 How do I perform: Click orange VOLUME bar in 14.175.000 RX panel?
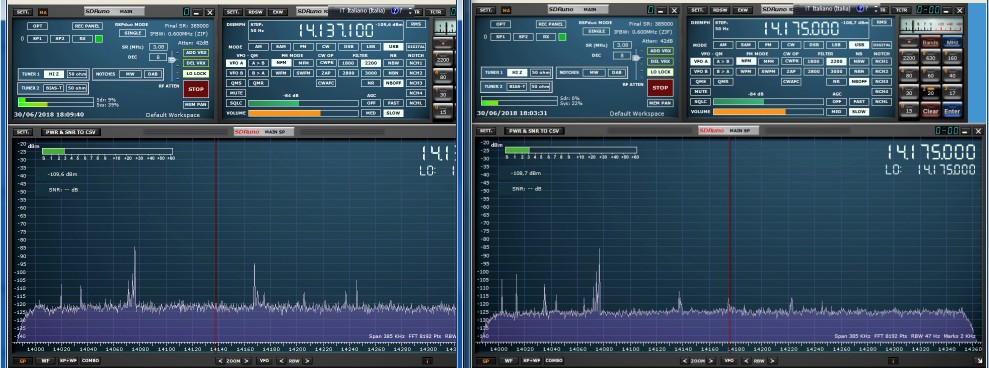[x=749, y=112]
